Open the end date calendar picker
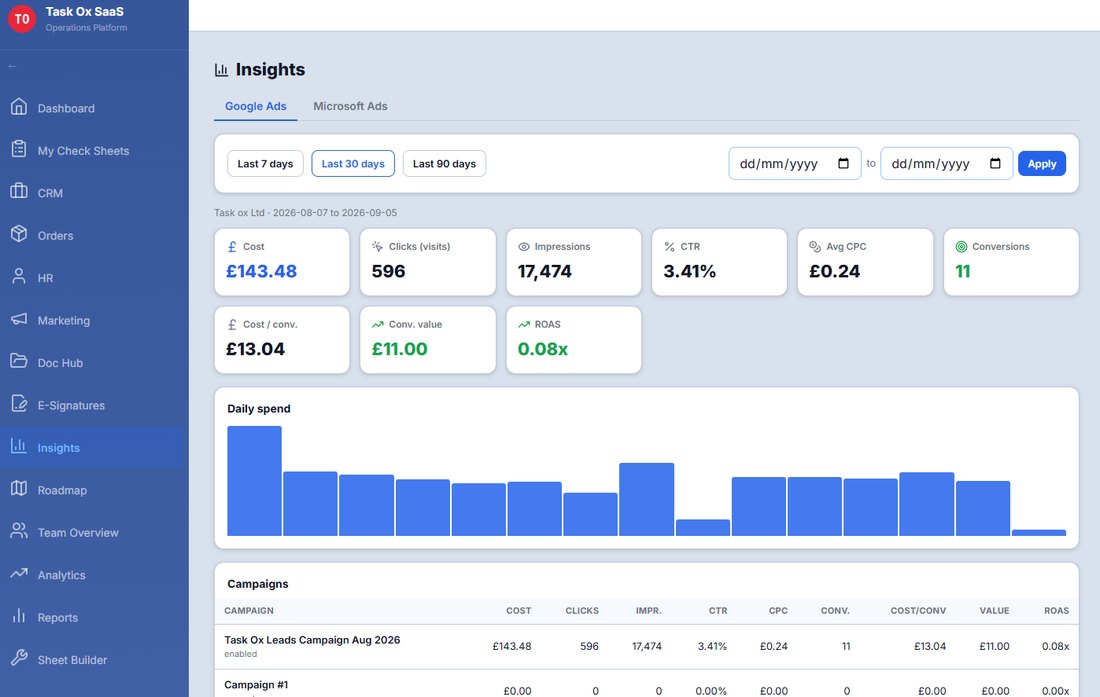 pyautogui.click(x=995, y=163)
